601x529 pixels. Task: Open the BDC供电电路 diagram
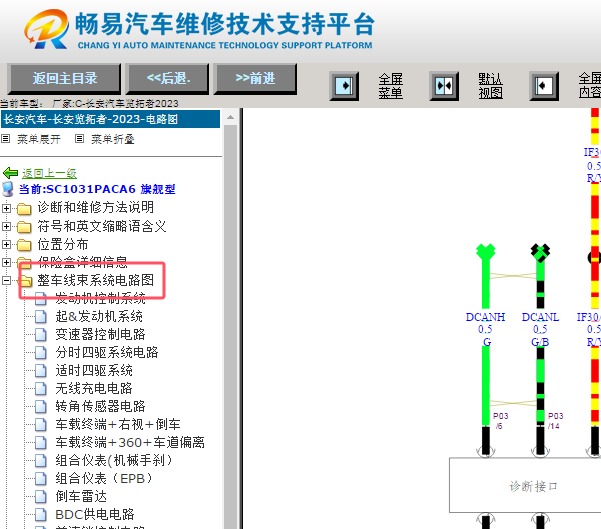[95, 514]
